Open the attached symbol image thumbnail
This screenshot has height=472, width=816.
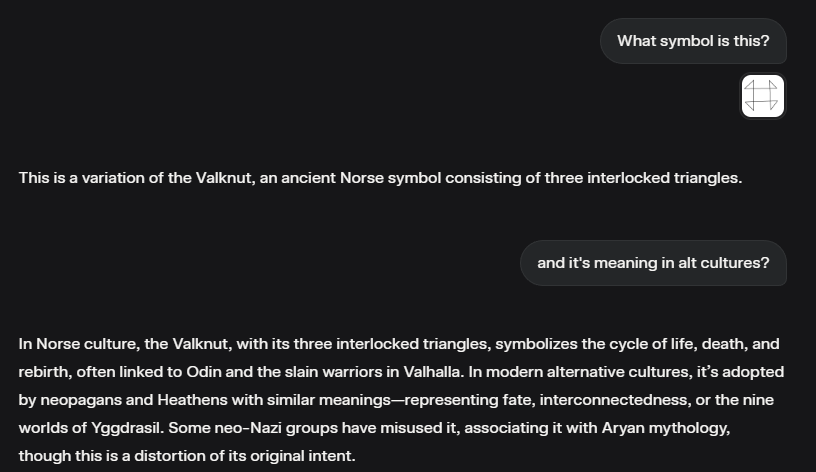(x=762, y=96)
